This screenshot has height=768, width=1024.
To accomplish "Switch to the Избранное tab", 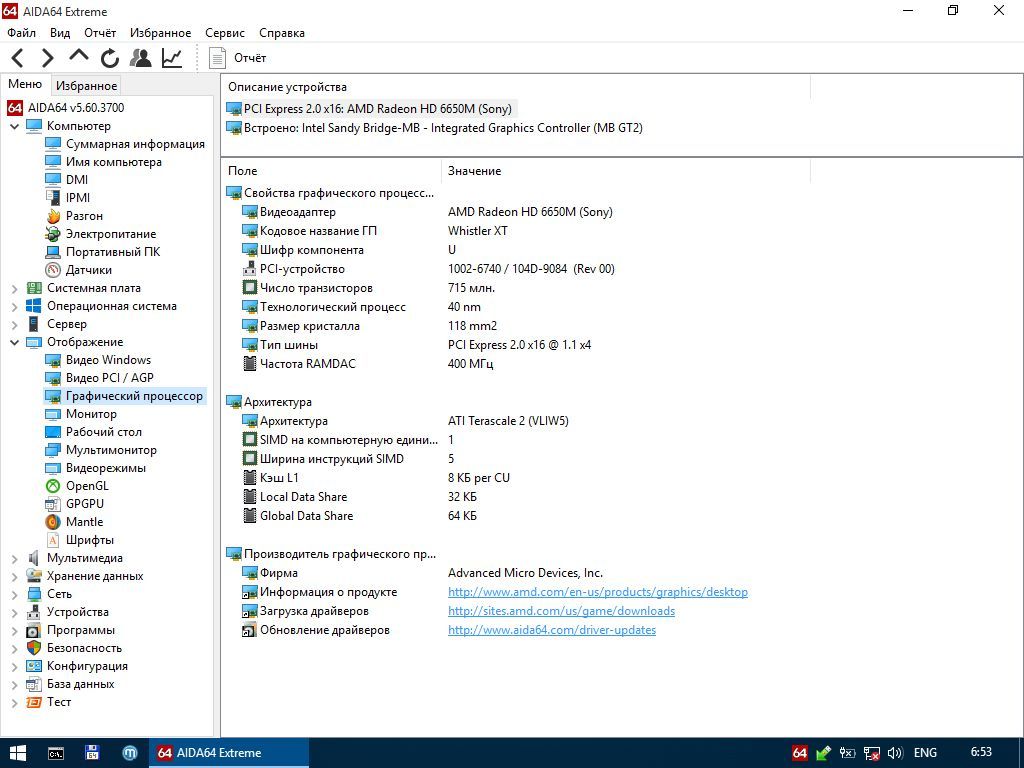I will pyautogui.click(x=86, y=86).
